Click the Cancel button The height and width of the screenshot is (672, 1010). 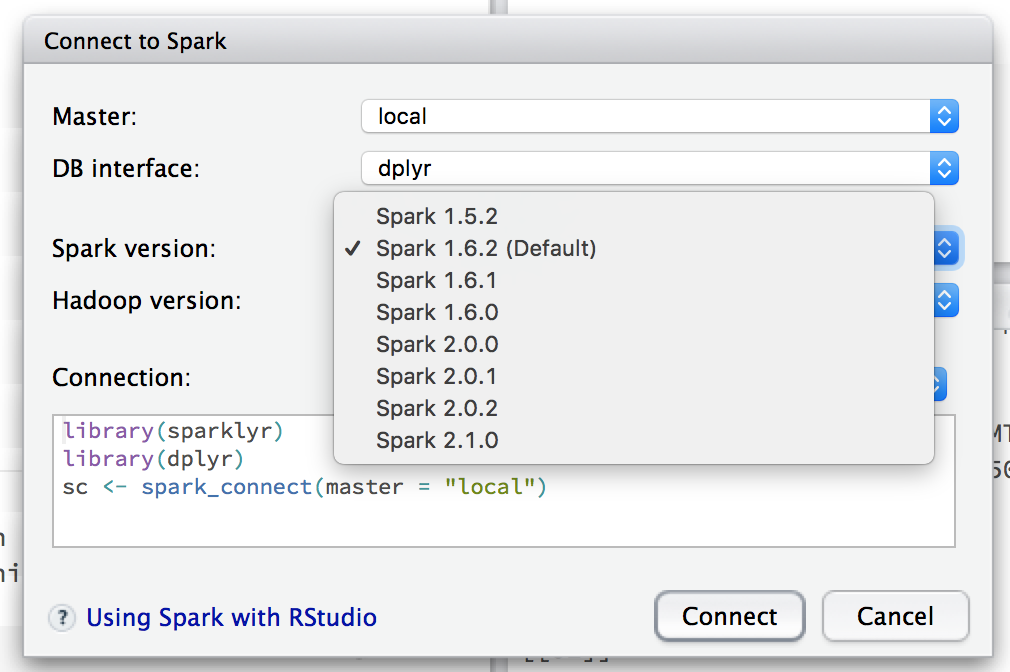(x=895, y=617)
